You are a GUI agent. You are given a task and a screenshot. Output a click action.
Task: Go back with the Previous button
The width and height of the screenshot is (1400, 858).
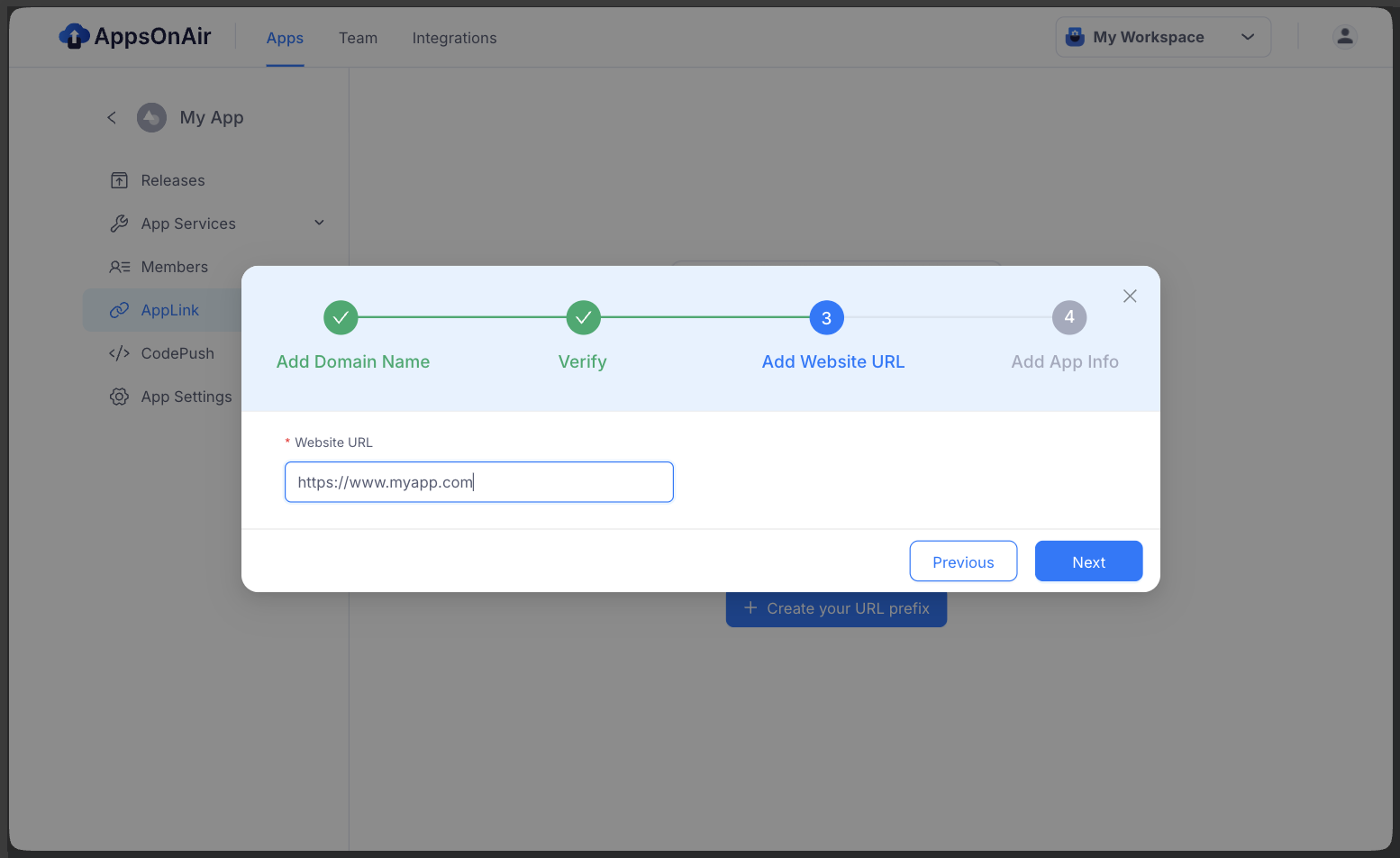tap(963, 561)
